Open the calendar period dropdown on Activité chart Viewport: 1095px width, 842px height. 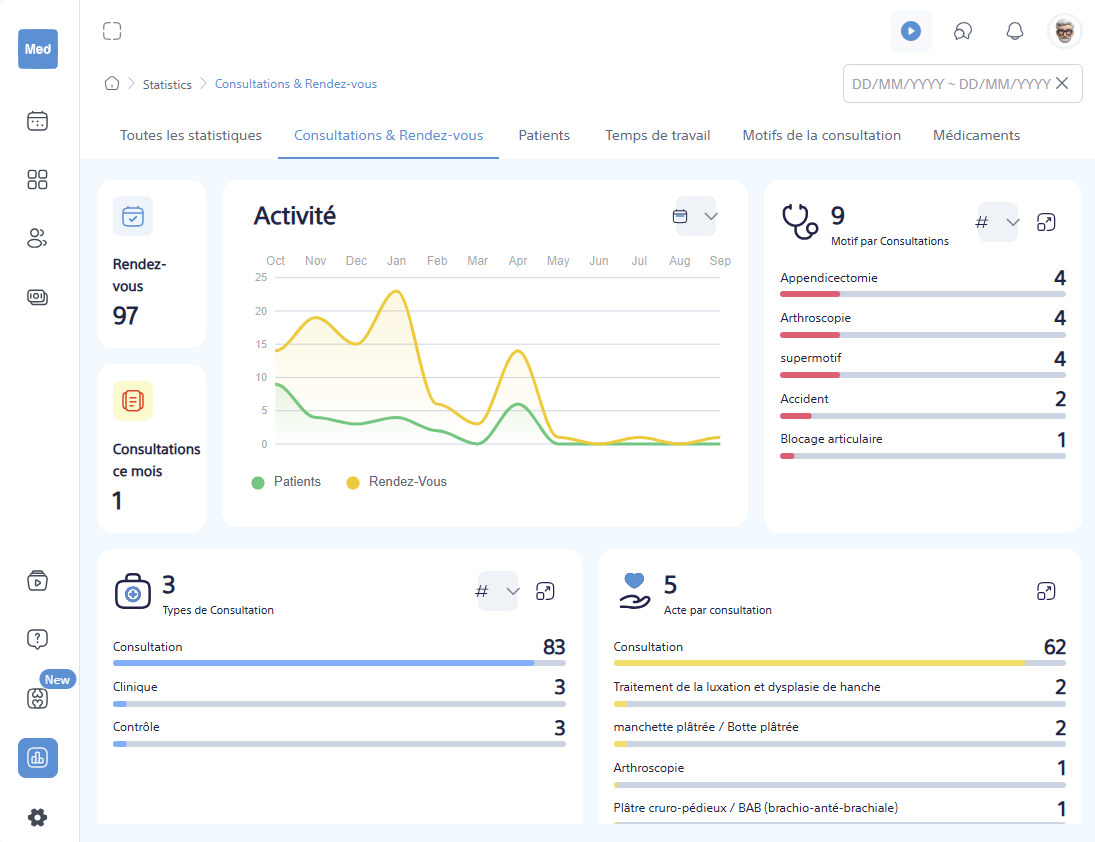click(694, 216)
